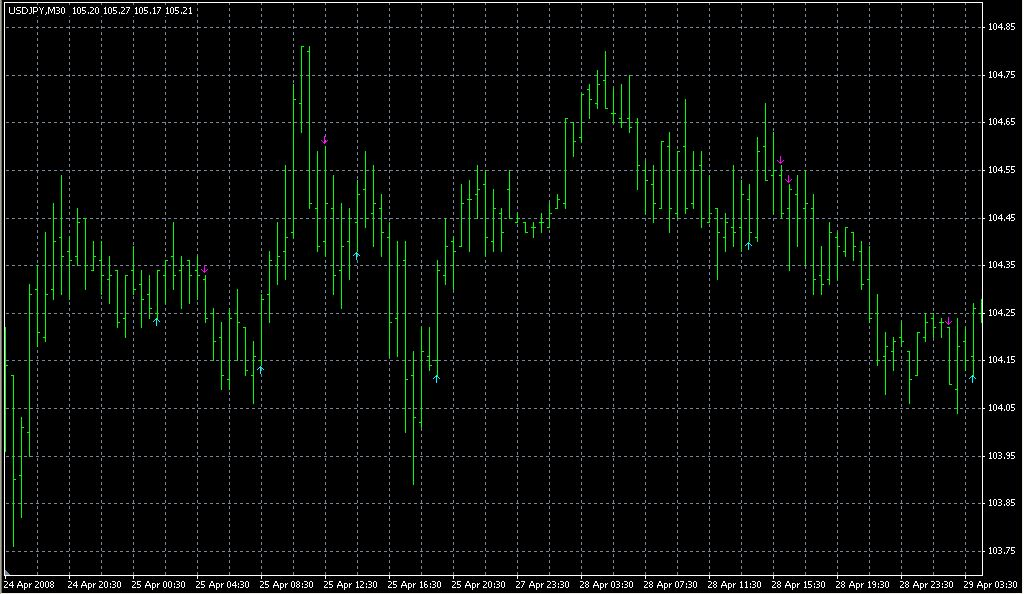Select the cyan up arrow near 28 Apr 11:30
This screenshot has height=594, width=1024.
[748, 245]
